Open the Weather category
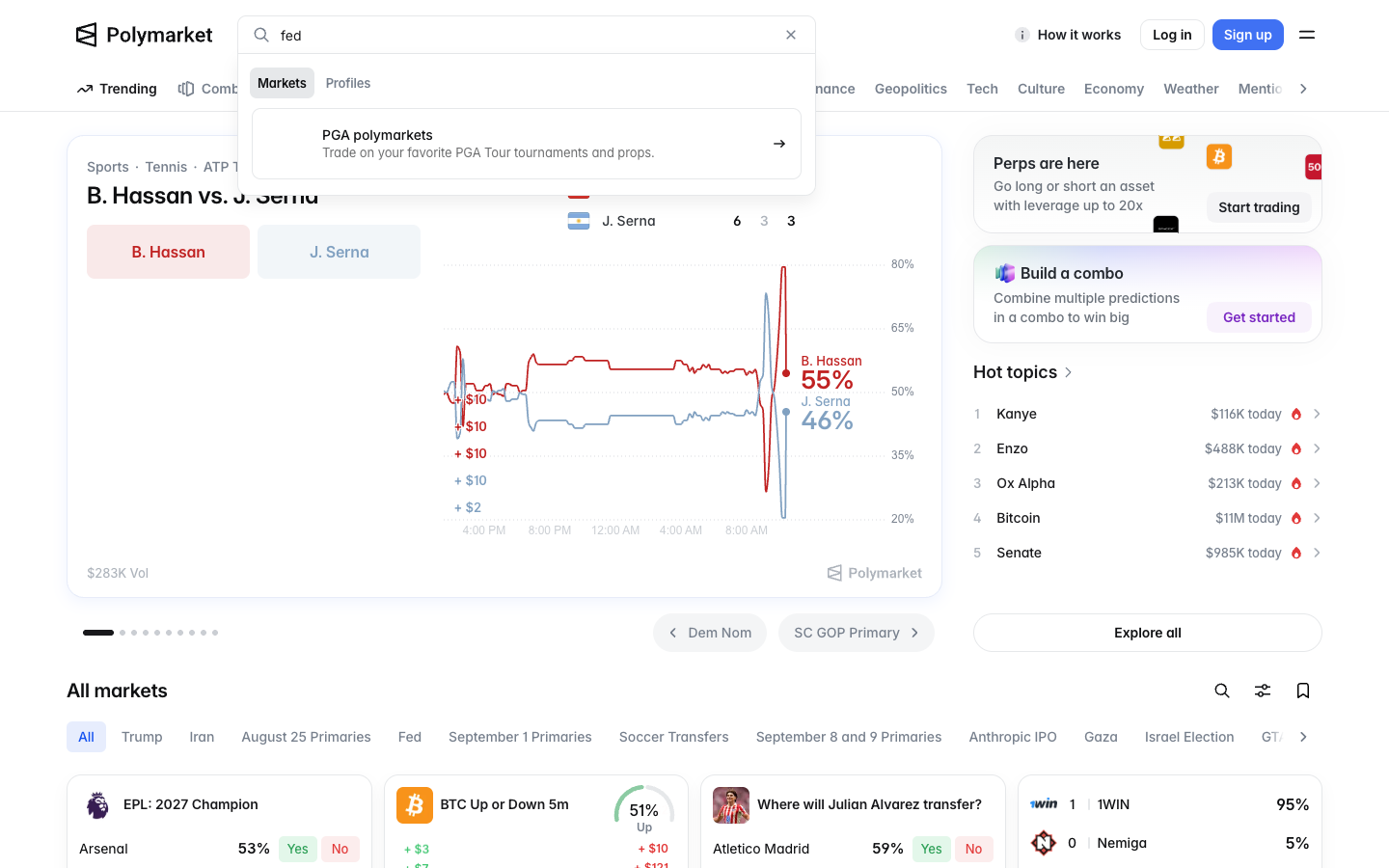Image resolution: width=1389 pixels, height=868 pixels. pyautogui.click(x=1190, y=89)
